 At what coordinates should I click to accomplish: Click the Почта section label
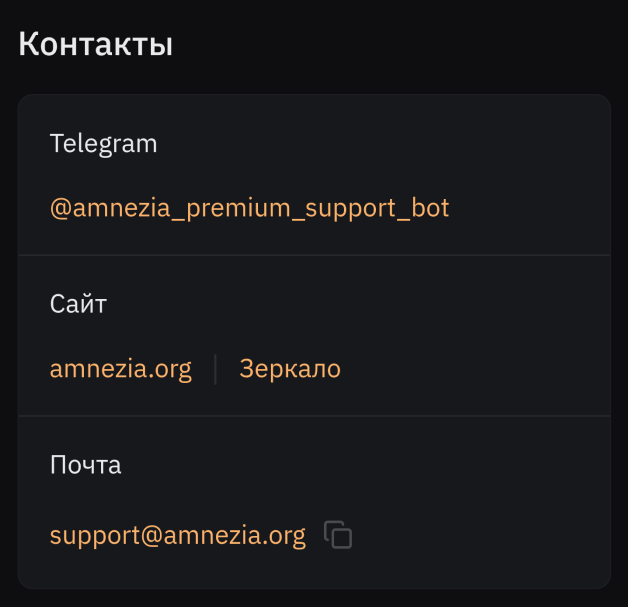[86, 465]
